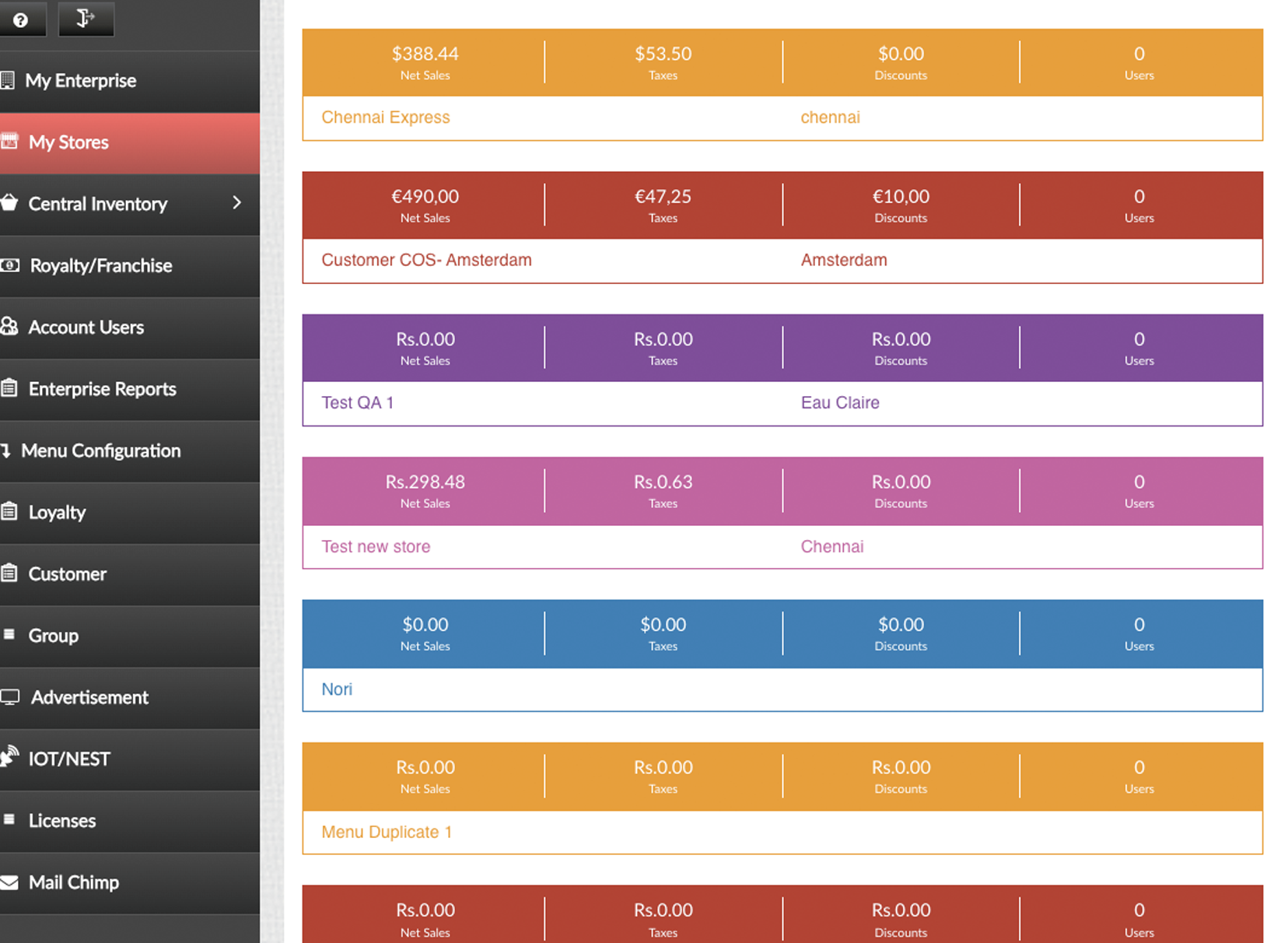Click the Users count of Test QA 1
This screenshot has width=1288, height=943.
[x=1139, y=339]
